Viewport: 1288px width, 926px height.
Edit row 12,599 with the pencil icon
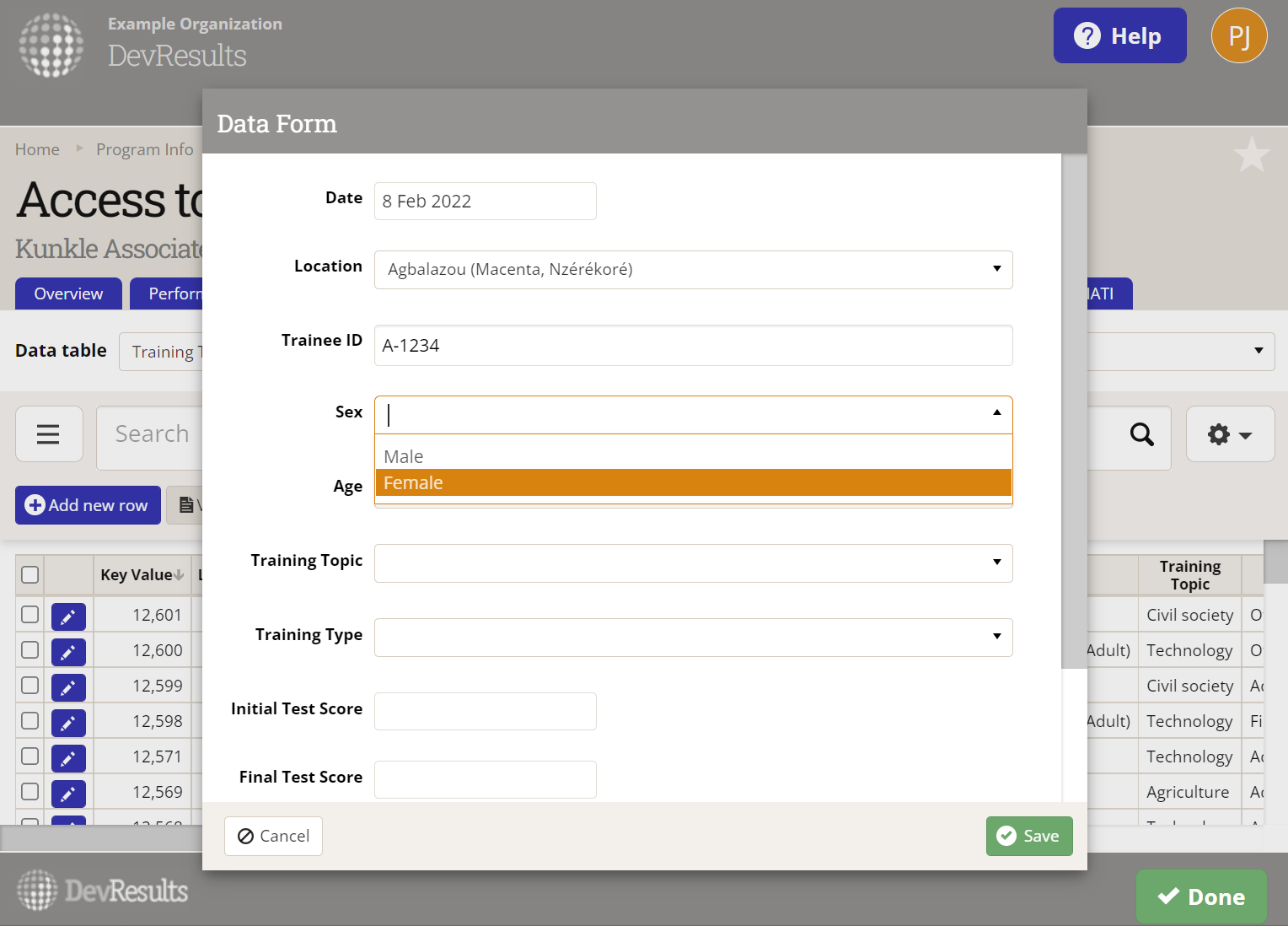[68, 687]
